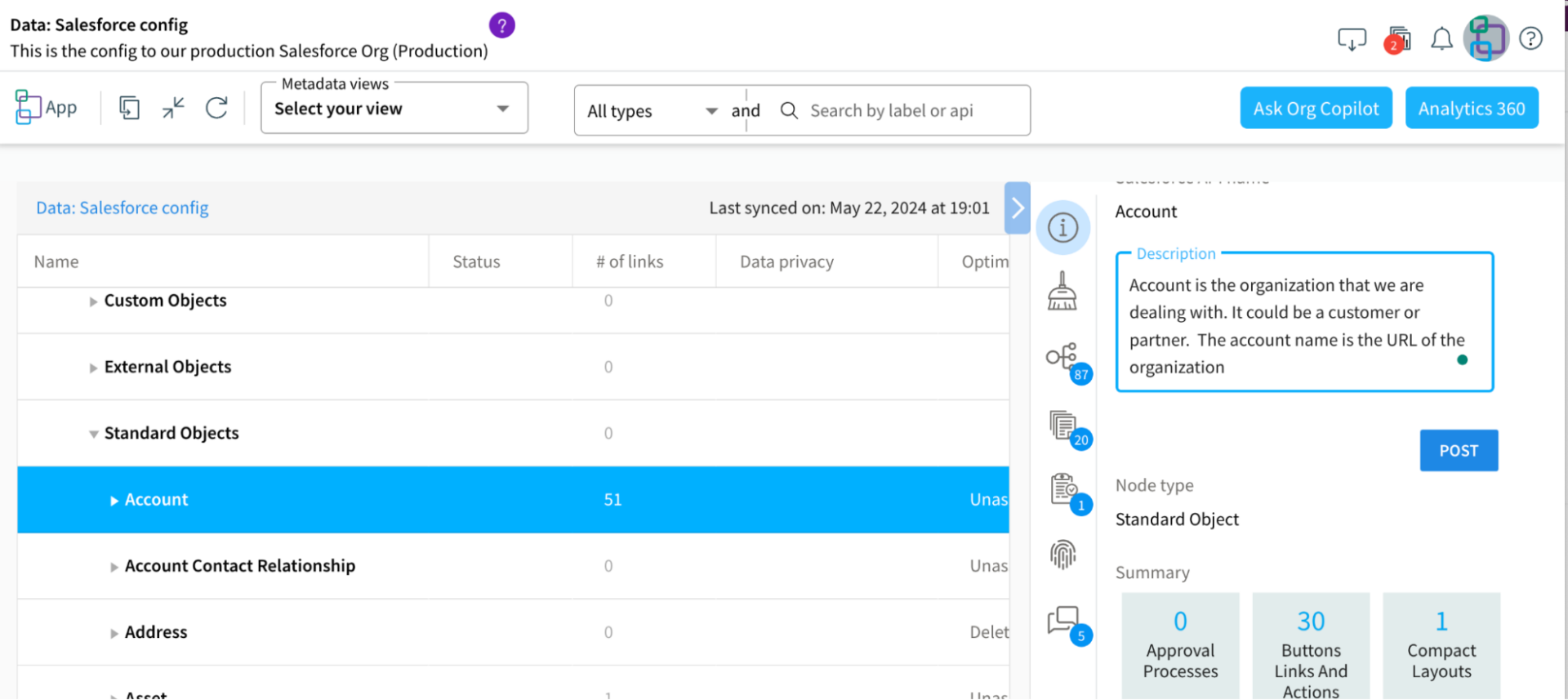Open dependency links icon with 87 badge
The width and height of the screenshot is (1568, 700).
point(1063,358)
